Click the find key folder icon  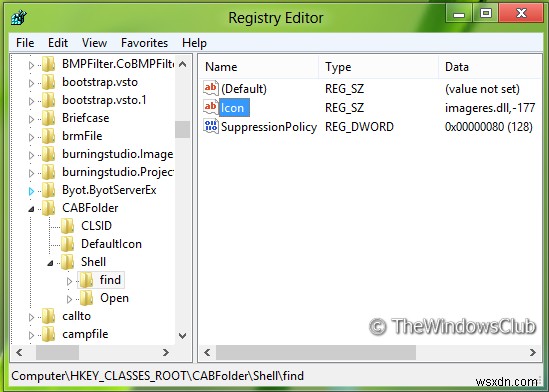(86, 280)
